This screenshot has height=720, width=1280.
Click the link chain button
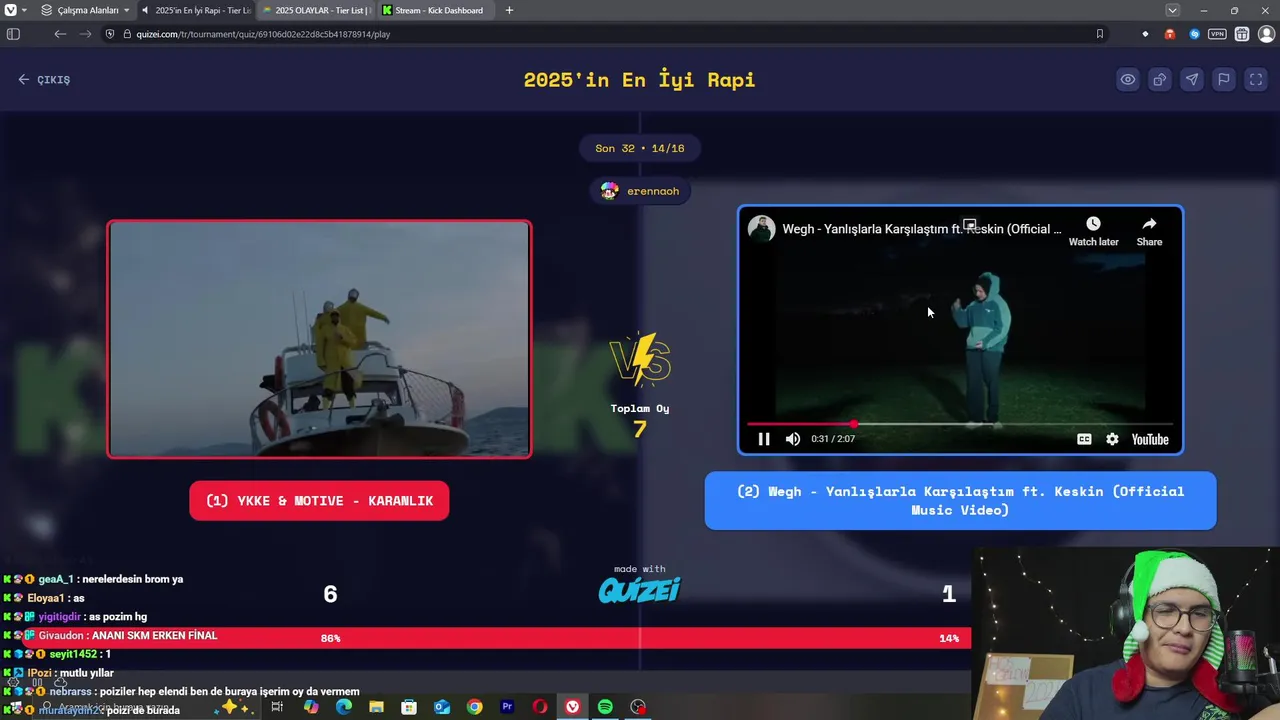(1160, 80)
